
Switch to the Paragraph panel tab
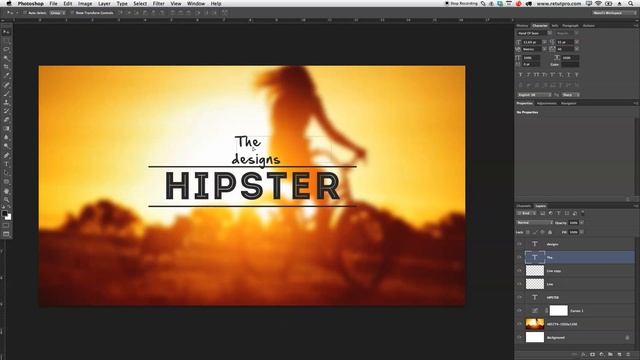(570, 26)
